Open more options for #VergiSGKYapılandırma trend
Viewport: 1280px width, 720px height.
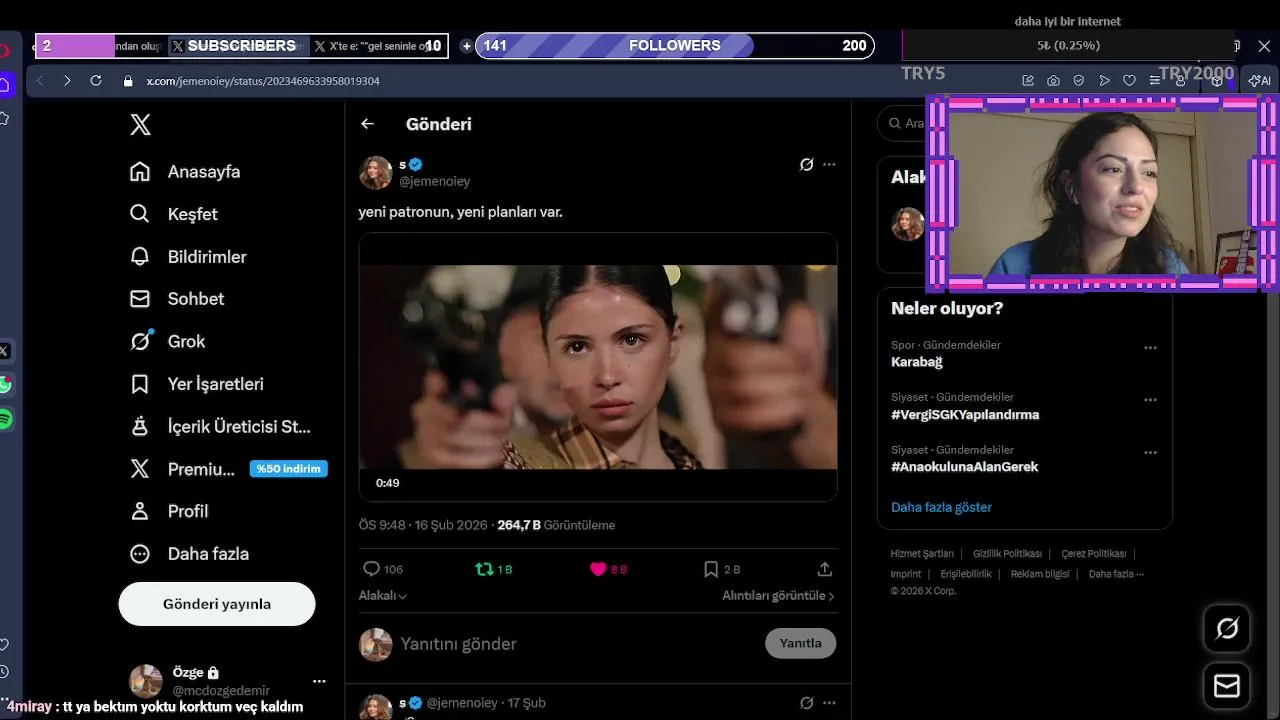[1150, 400]
